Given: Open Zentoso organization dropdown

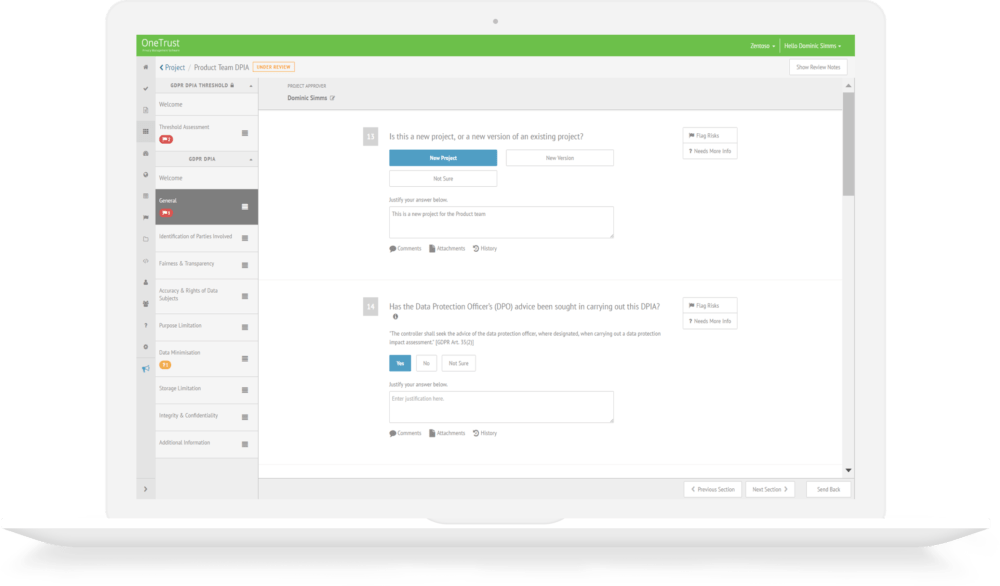Looking at the screenshot, I should [763, 46].
